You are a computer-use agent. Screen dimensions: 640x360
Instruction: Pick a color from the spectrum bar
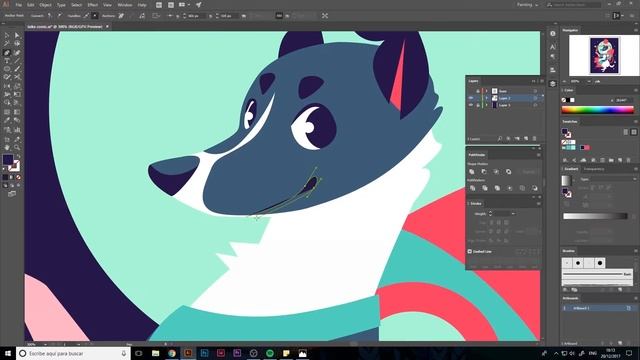tap(598, 110)
